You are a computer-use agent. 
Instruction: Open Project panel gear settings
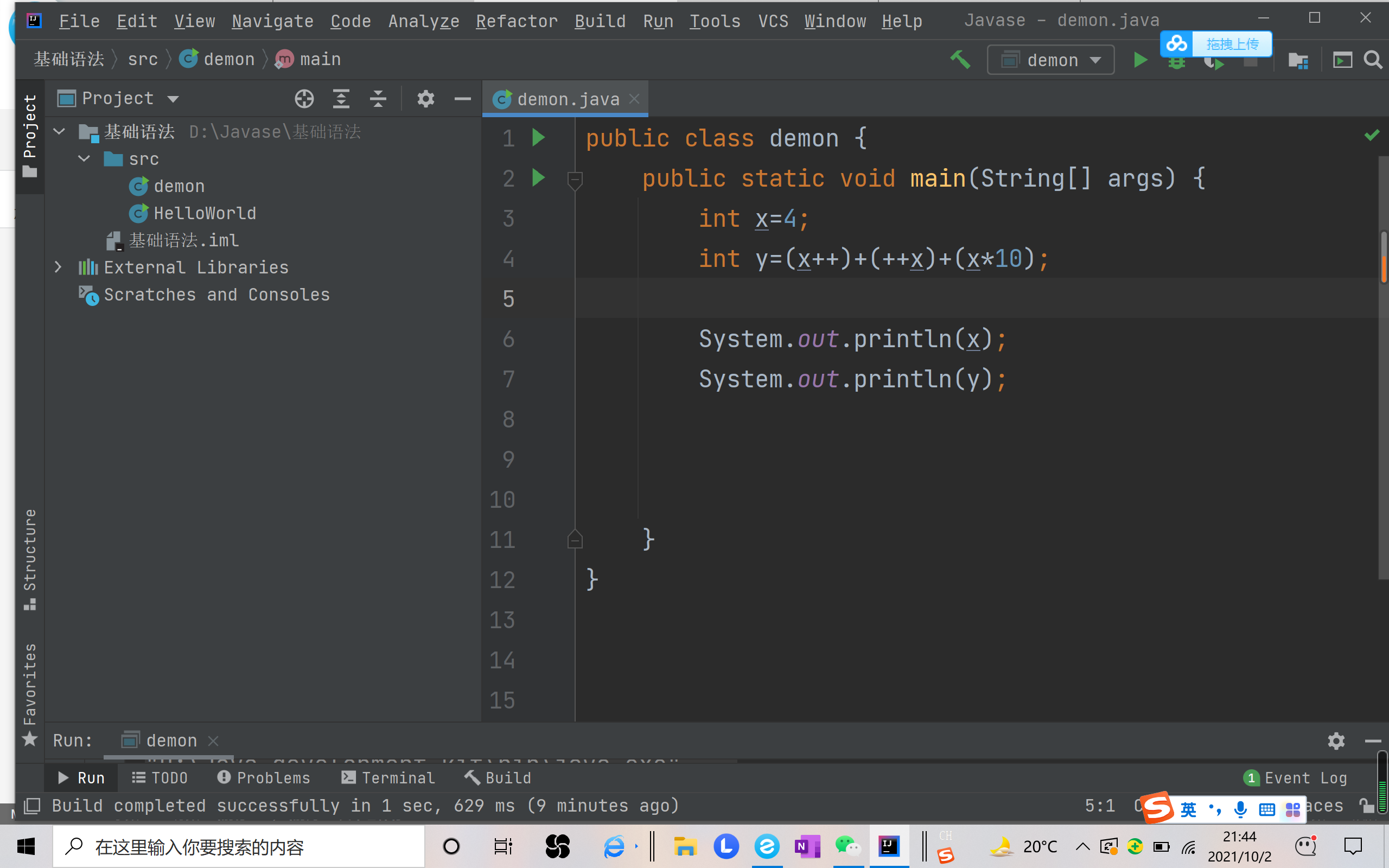point(425,99)
